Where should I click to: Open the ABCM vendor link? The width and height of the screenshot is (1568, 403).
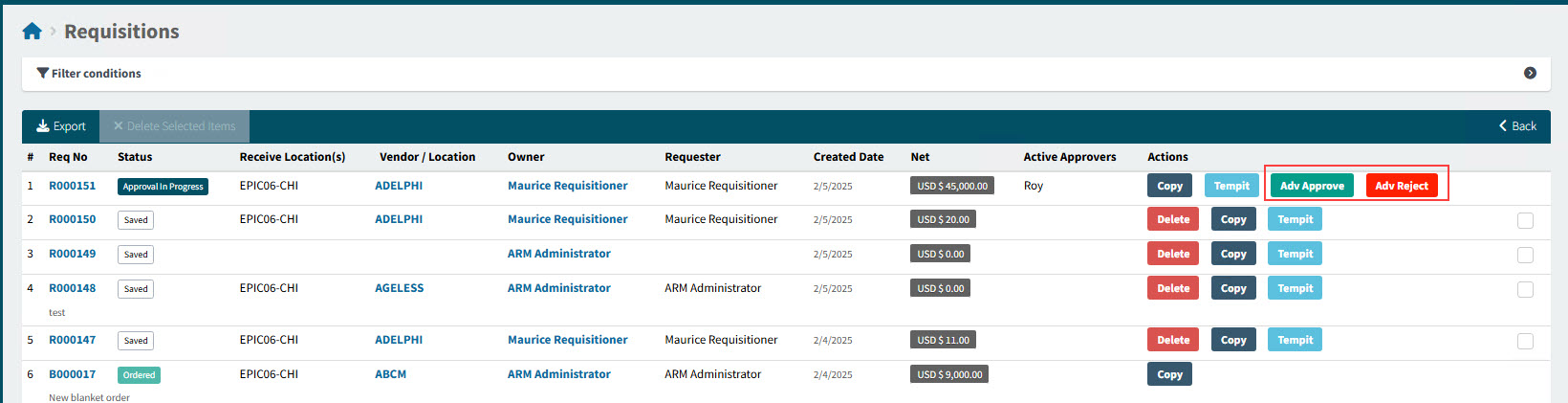[390, 374]
